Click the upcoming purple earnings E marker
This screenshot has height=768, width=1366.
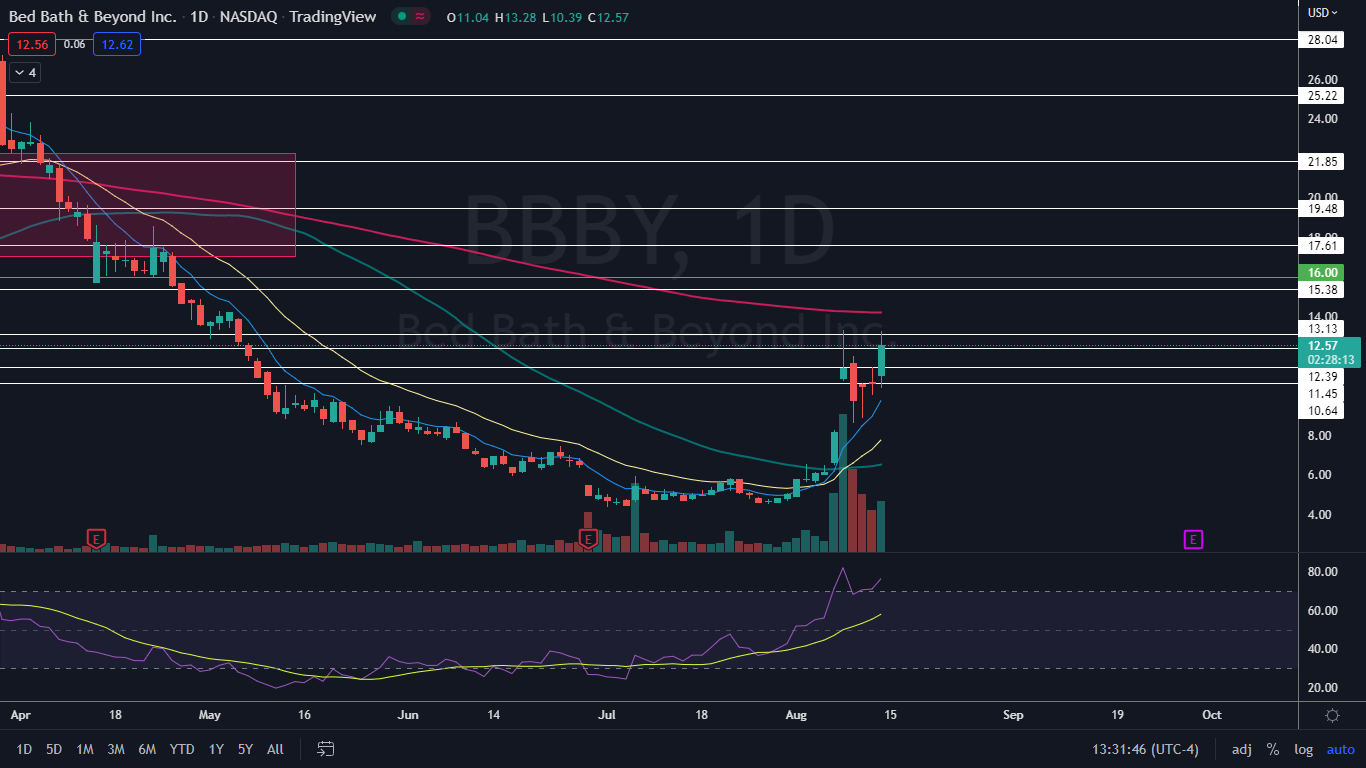pyautogui.click(x=1193, y=539)
